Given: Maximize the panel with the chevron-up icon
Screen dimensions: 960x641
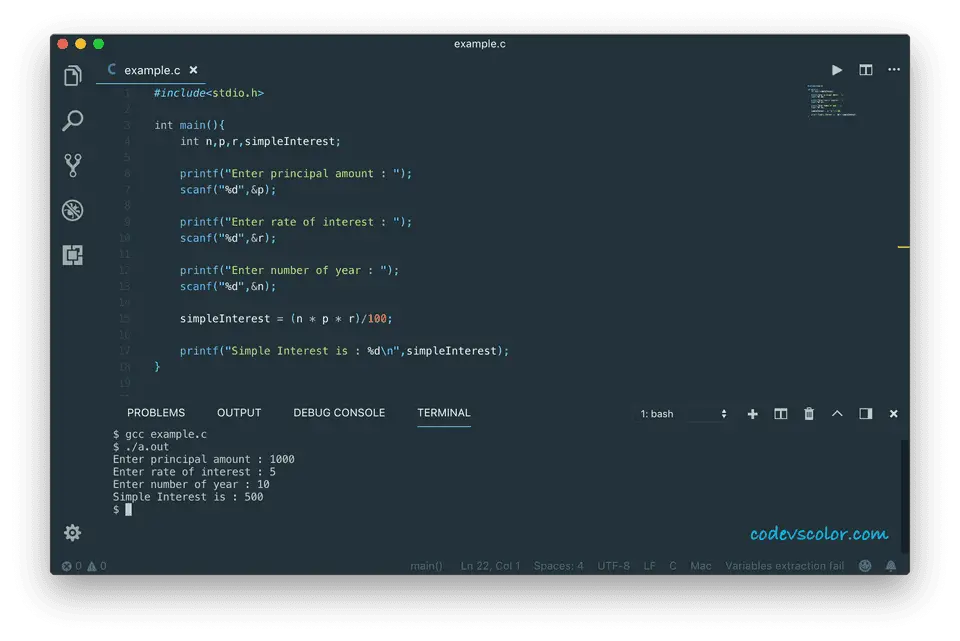Looking at the screenshot, I should (837, 414).
